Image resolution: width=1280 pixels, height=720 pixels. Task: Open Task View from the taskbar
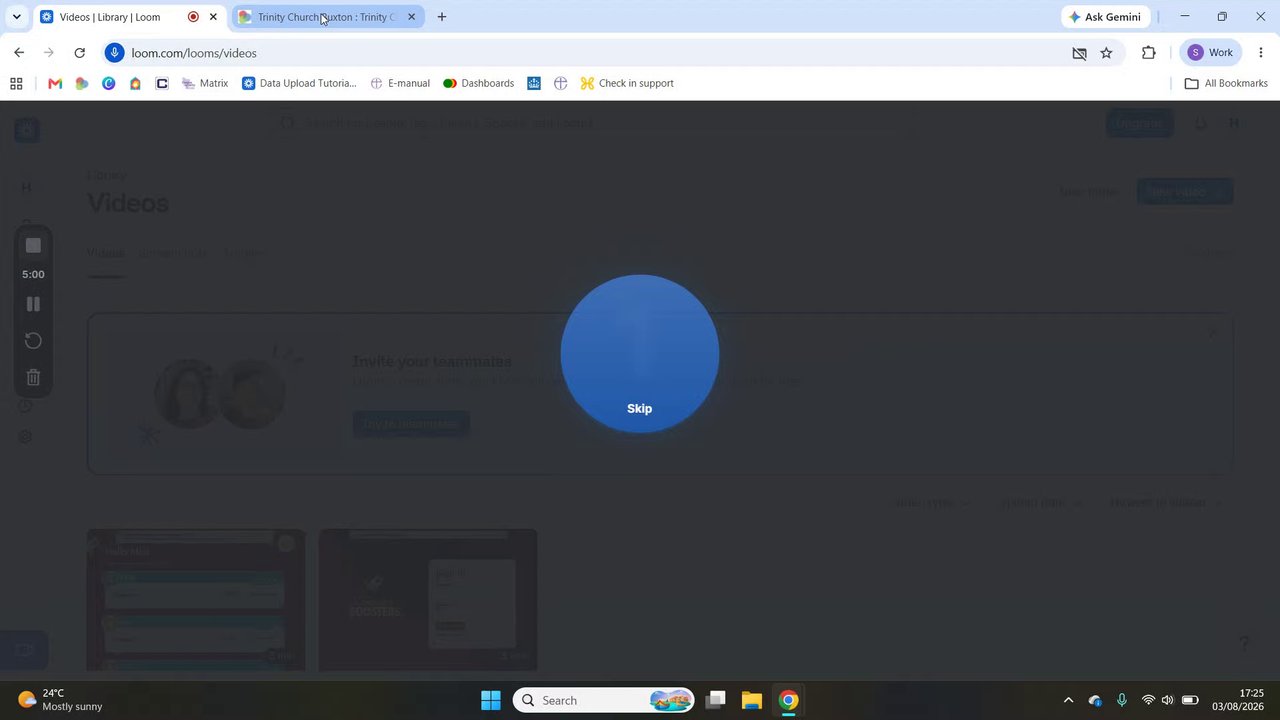(x=715, y=700)
